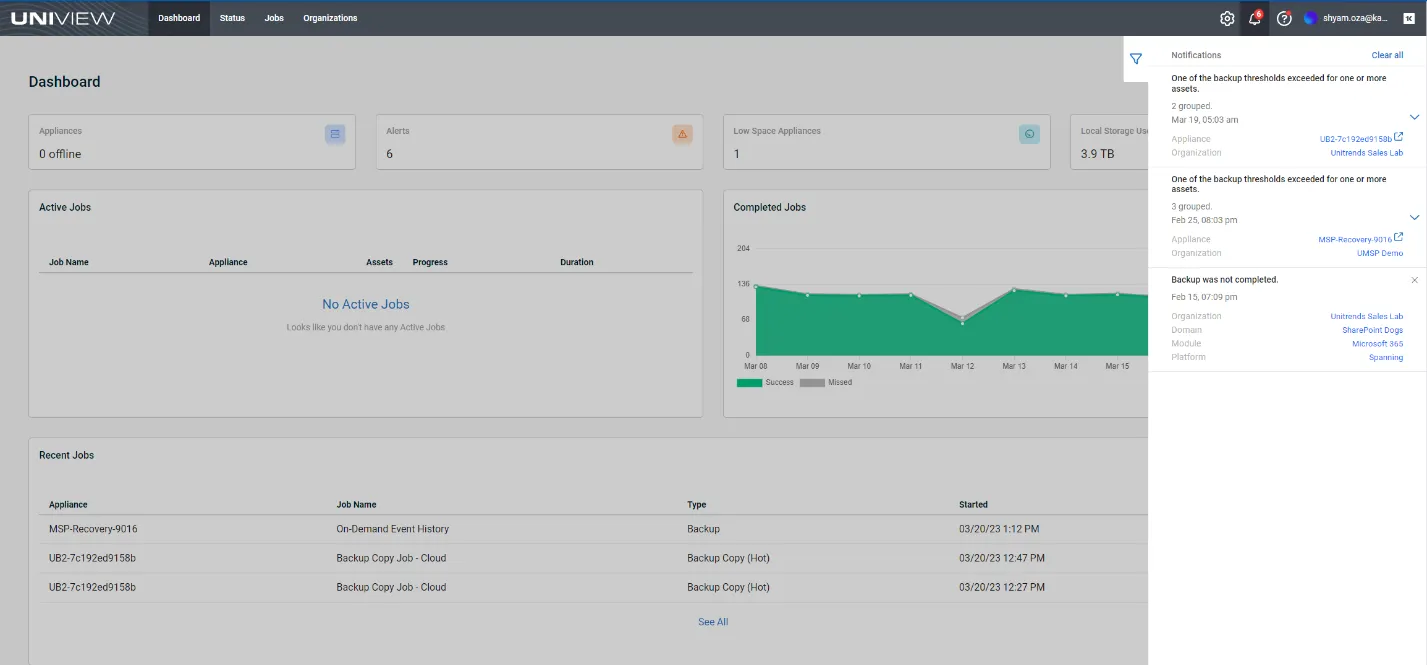Screen dimensions: 1427x665
Task: Click the Clear all link
Action: [x=1387, y=55]
